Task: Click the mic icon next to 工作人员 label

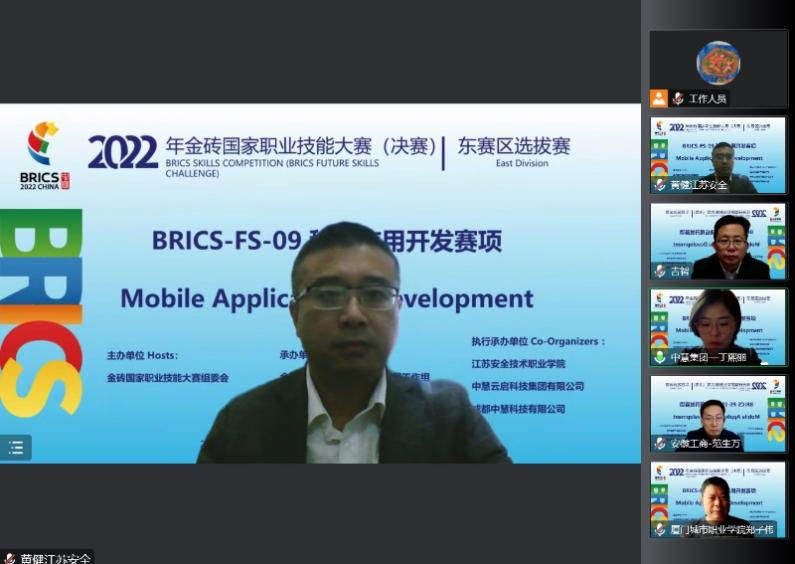Action: (x=678, y=98)
